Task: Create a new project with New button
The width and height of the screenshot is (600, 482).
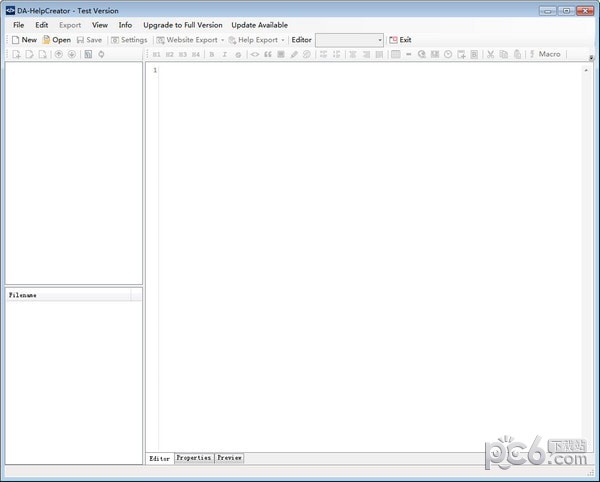Action: click(x=24, y=40)
